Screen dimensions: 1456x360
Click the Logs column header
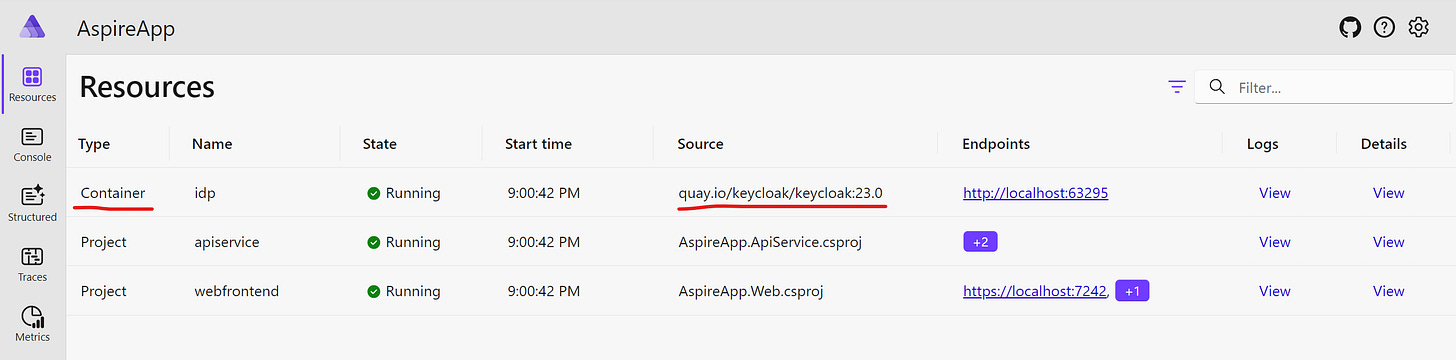click(1262, 144)
